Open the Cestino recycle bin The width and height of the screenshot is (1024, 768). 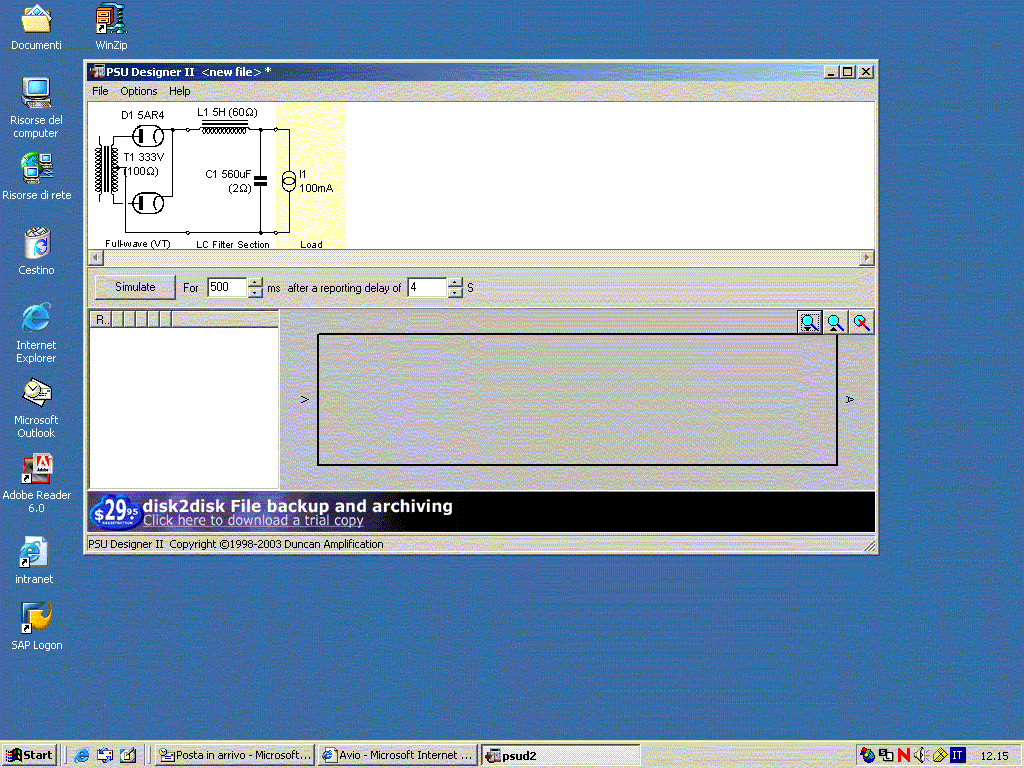[36, 251]
